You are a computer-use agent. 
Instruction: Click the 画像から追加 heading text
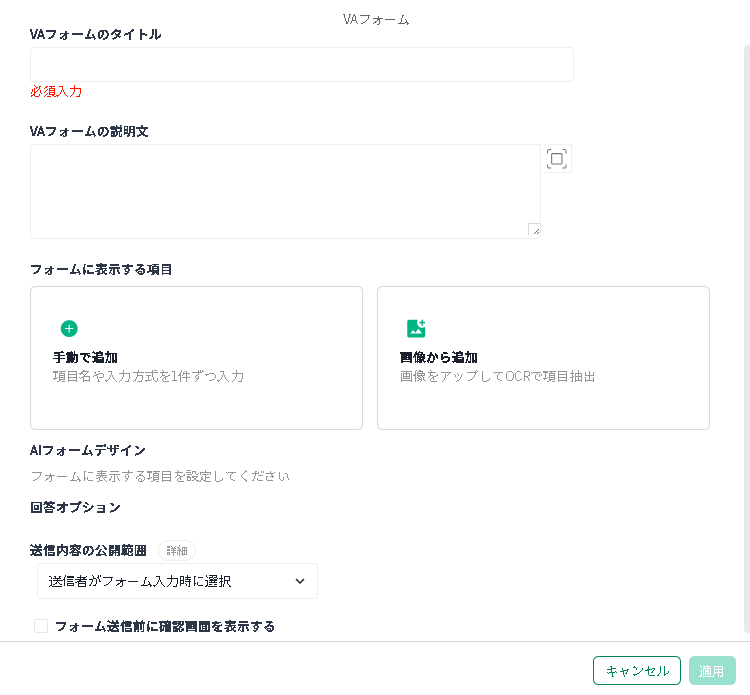(x=439, y=357)
